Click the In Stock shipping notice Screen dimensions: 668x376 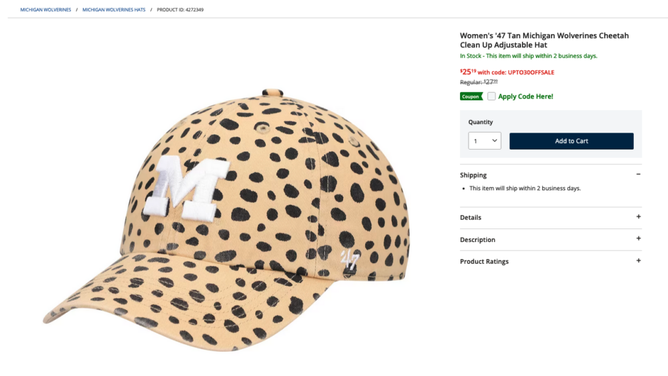click(528, 56)
